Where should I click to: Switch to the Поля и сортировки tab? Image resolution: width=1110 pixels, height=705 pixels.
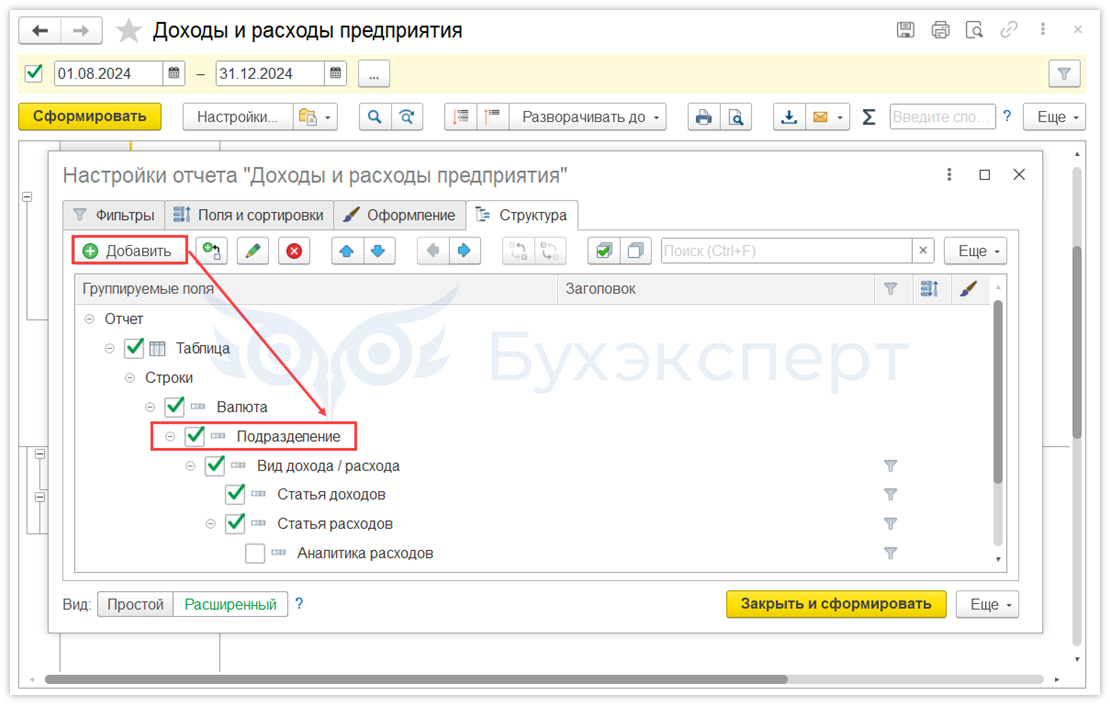[x=249, y=215]
